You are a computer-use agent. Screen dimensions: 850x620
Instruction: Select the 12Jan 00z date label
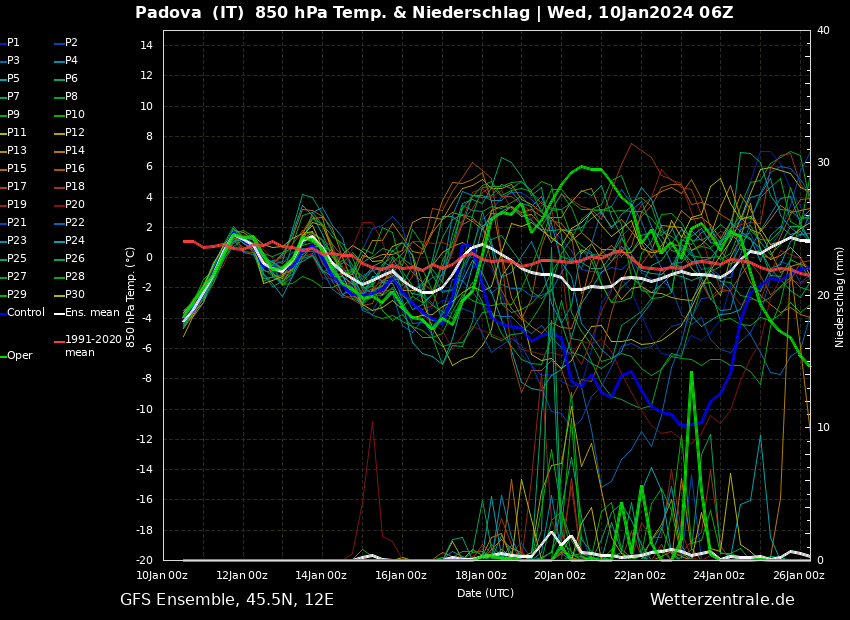[242, 576]
